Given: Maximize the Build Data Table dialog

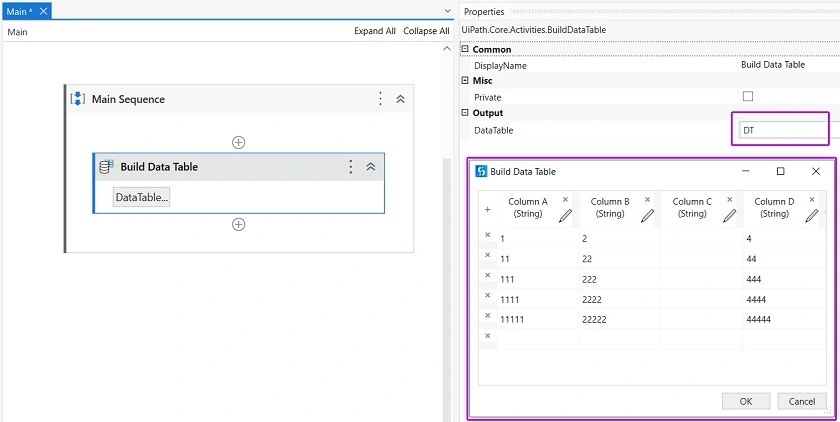Looking at the screenshot, I should coord(781,171).
